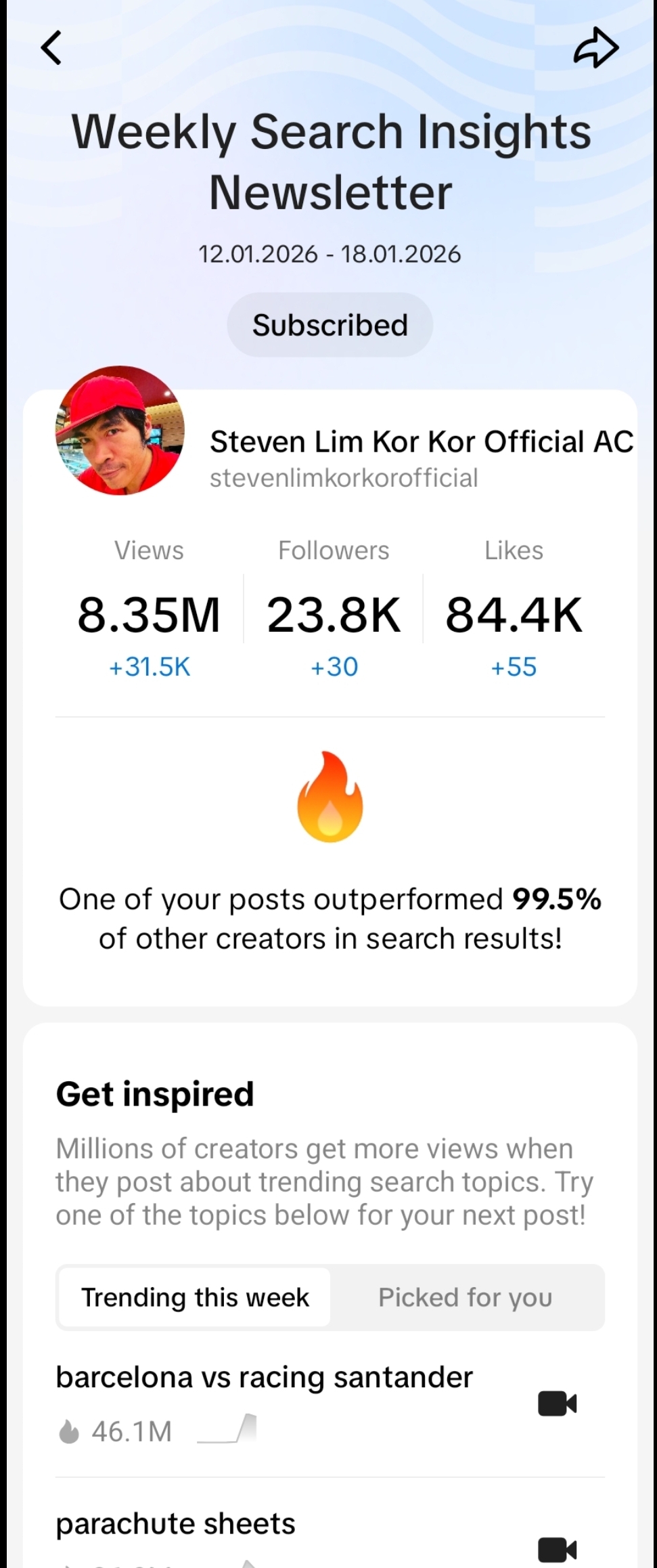Image resolution: width=657 pixels, height=1568 pixels.
Task: Toggle the Subscribed button
Action: pyautogui.click(x=330, y=325)
